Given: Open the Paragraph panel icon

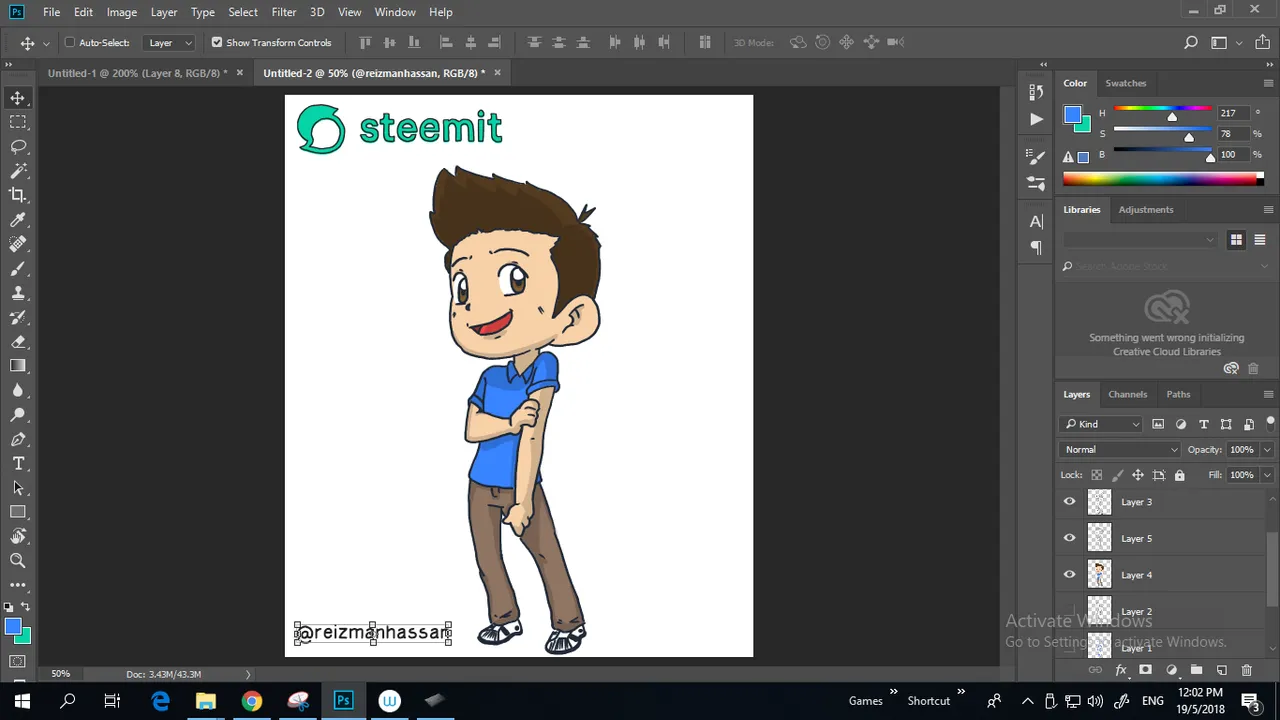Looking at the screenshot, I should pyautogui.click(x=1036, y=247).
